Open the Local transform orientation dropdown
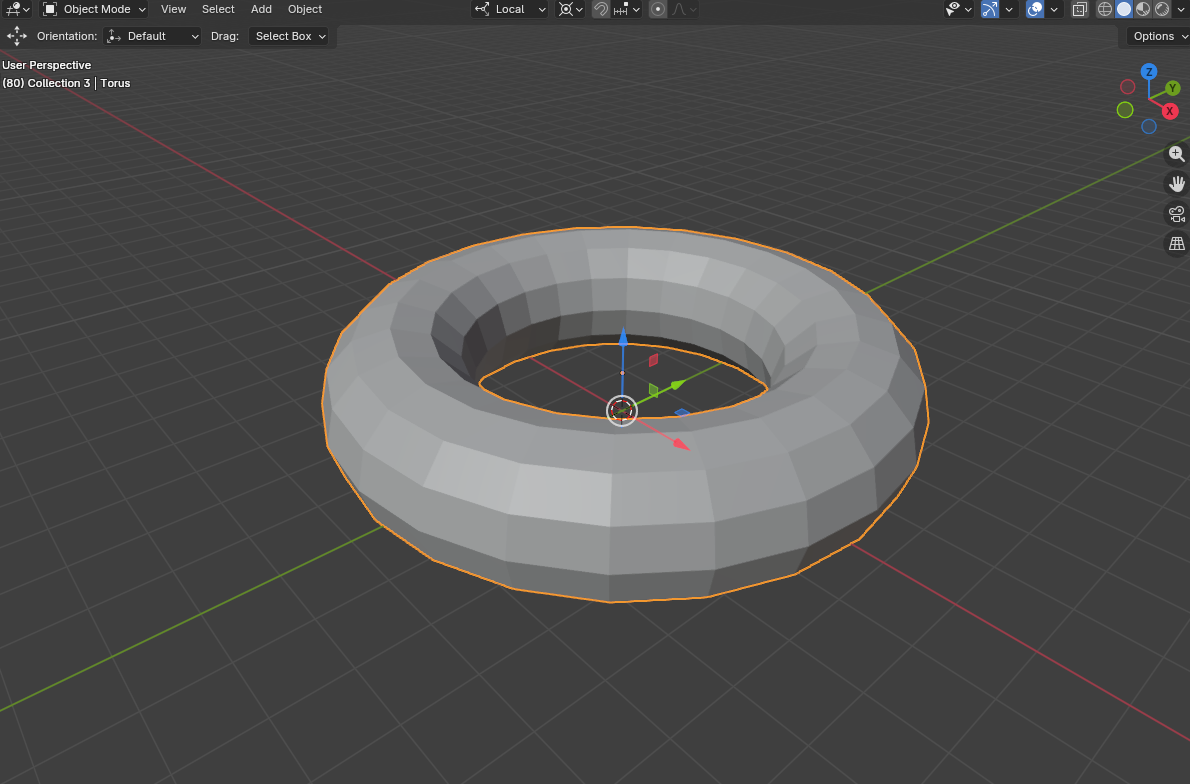The image size is (1190, 784). (509, 9)
